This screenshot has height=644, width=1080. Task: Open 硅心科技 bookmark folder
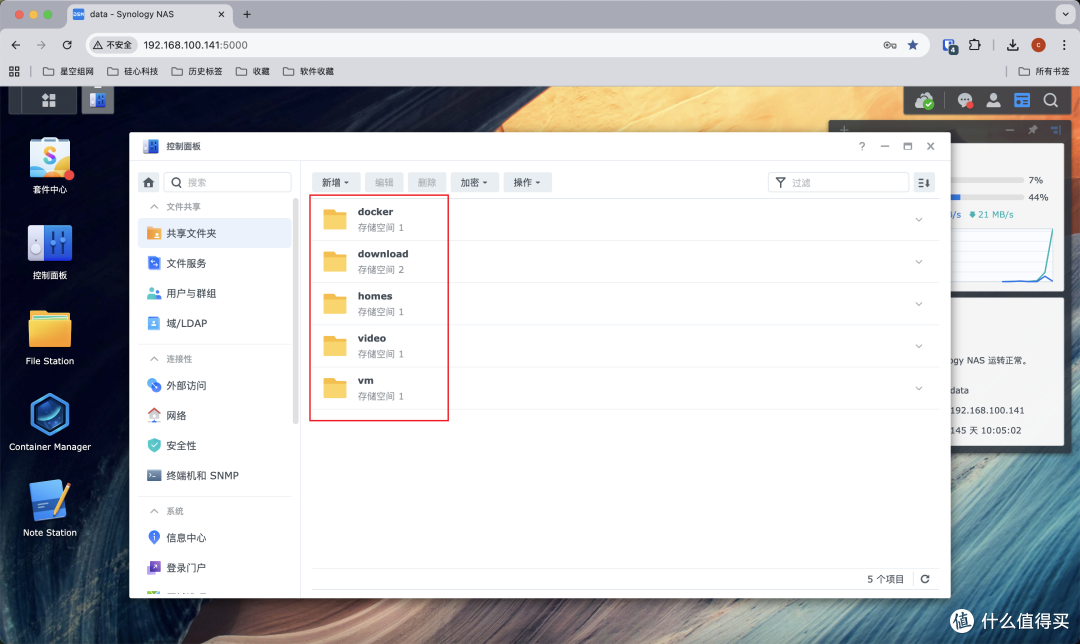coord(132,71)
